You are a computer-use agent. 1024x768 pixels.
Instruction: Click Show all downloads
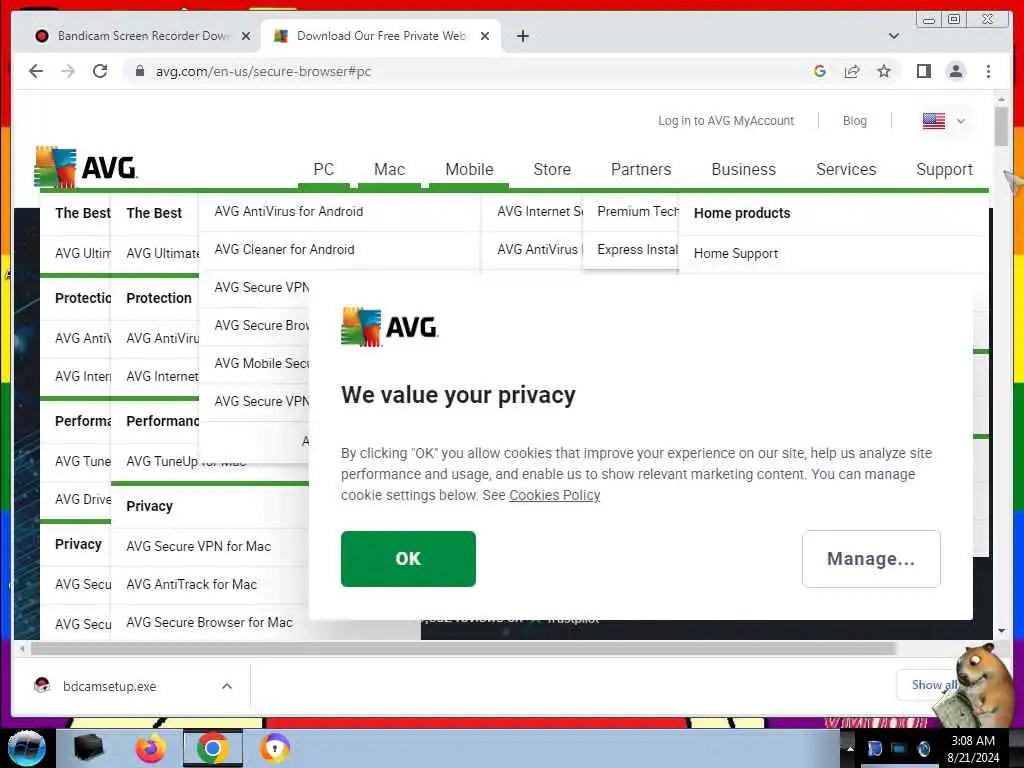tap(934, 685)
